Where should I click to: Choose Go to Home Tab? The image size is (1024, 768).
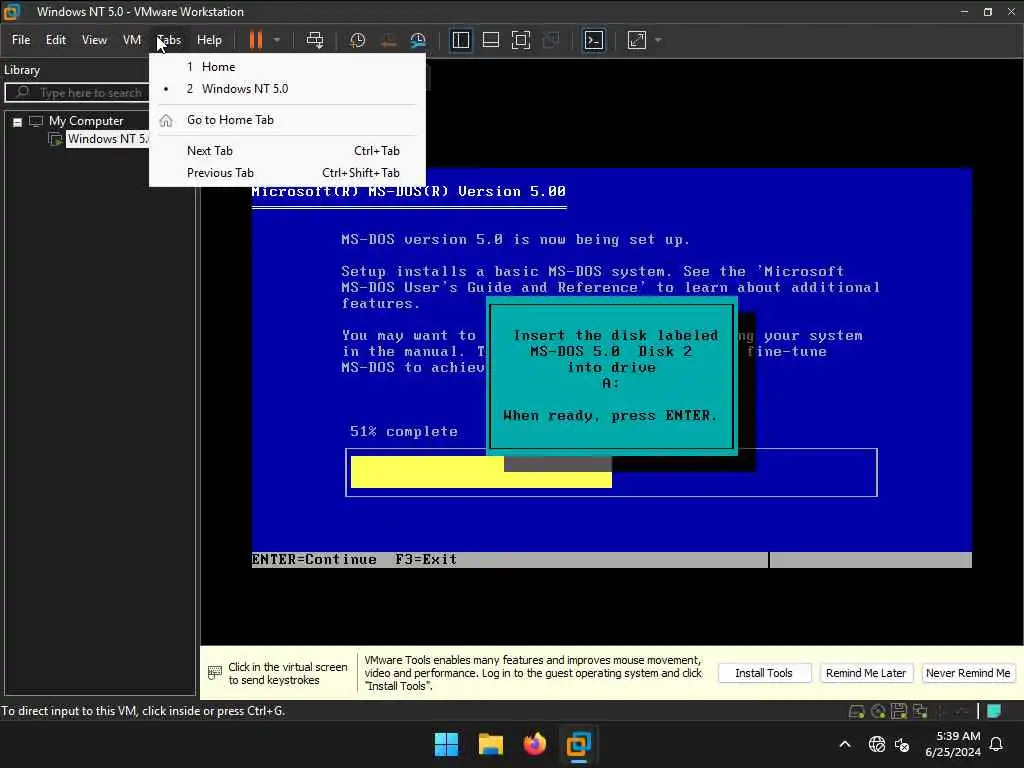pyautogui.click(x=287, y=120)
